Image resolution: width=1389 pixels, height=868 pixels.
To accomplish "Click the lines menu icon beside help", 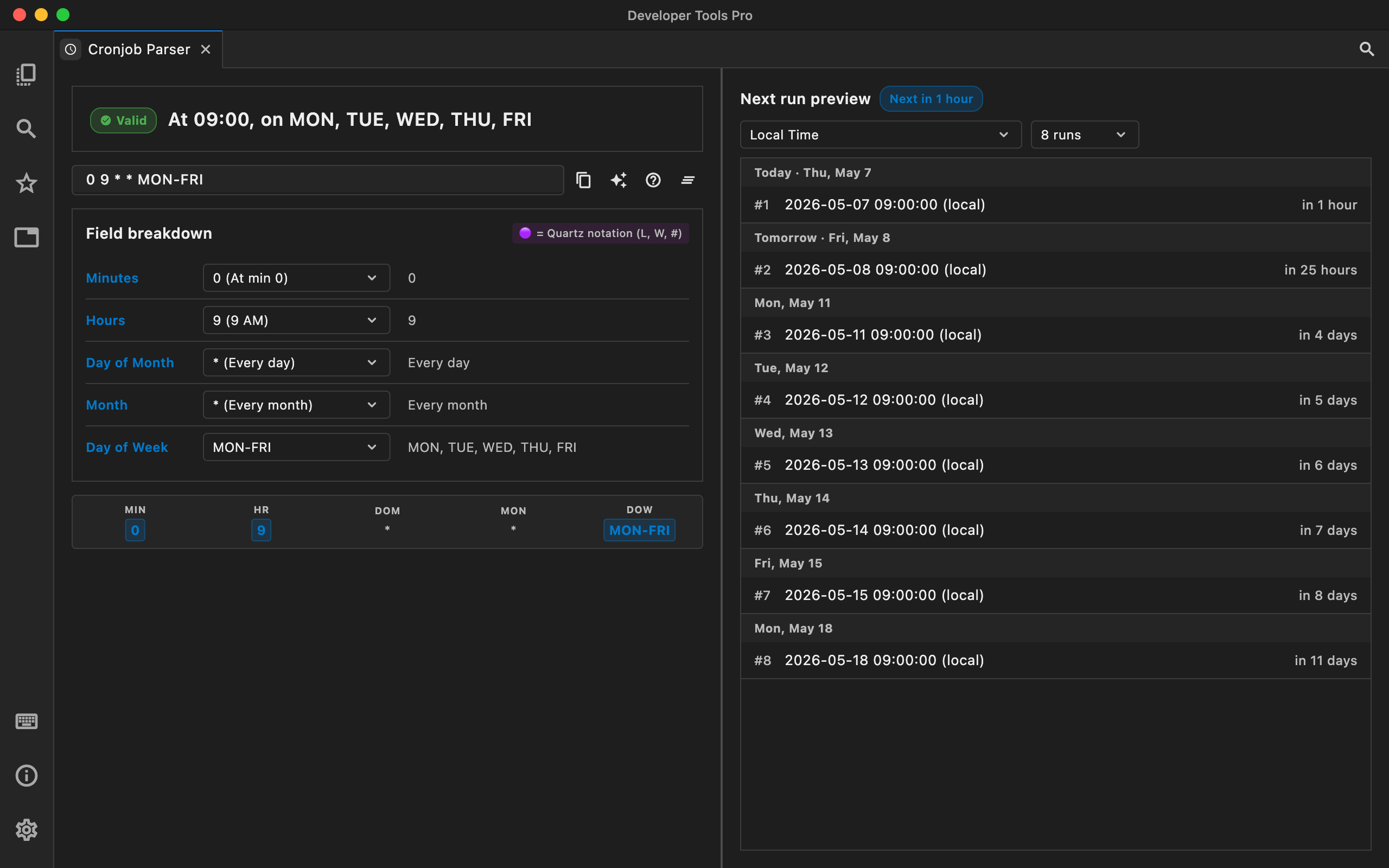I will point(687,180).
